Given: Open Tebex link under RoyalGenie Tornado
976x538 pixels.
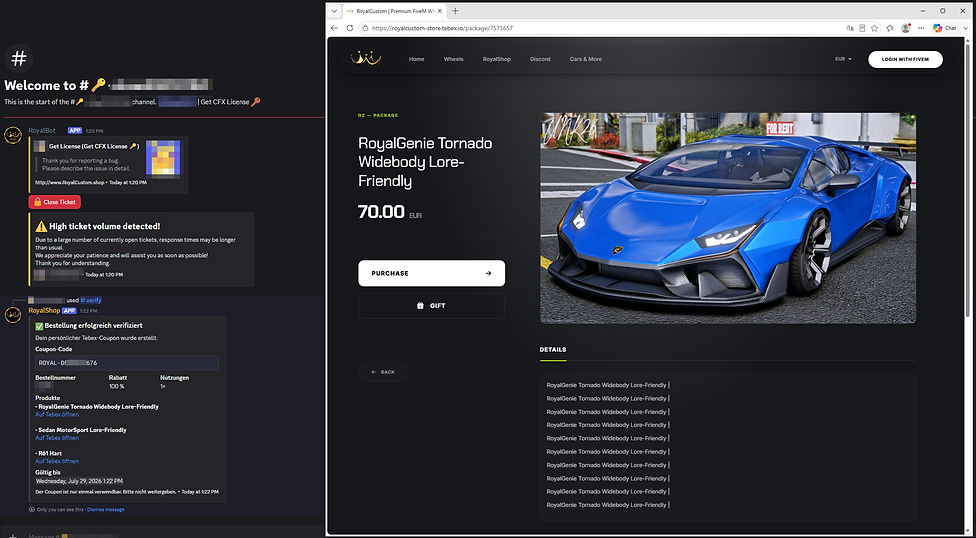Looking at the screenshot, I should 57,415.
